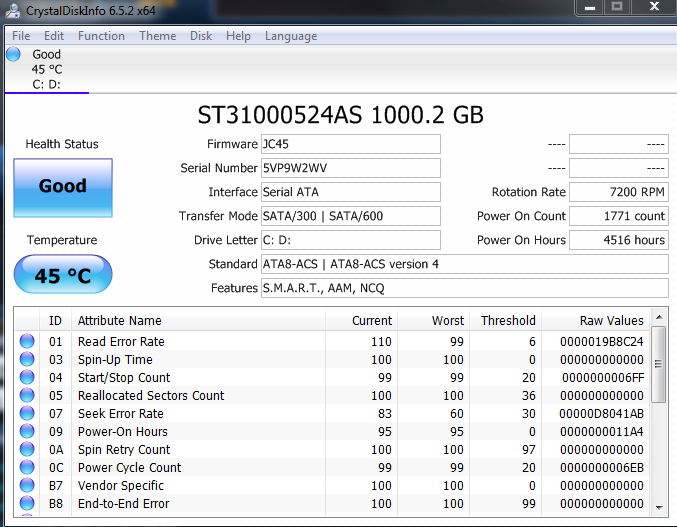The image size is (677, 527).
Task: Click status orb for Vendor Specific row
Action: [x=27, y=485]
